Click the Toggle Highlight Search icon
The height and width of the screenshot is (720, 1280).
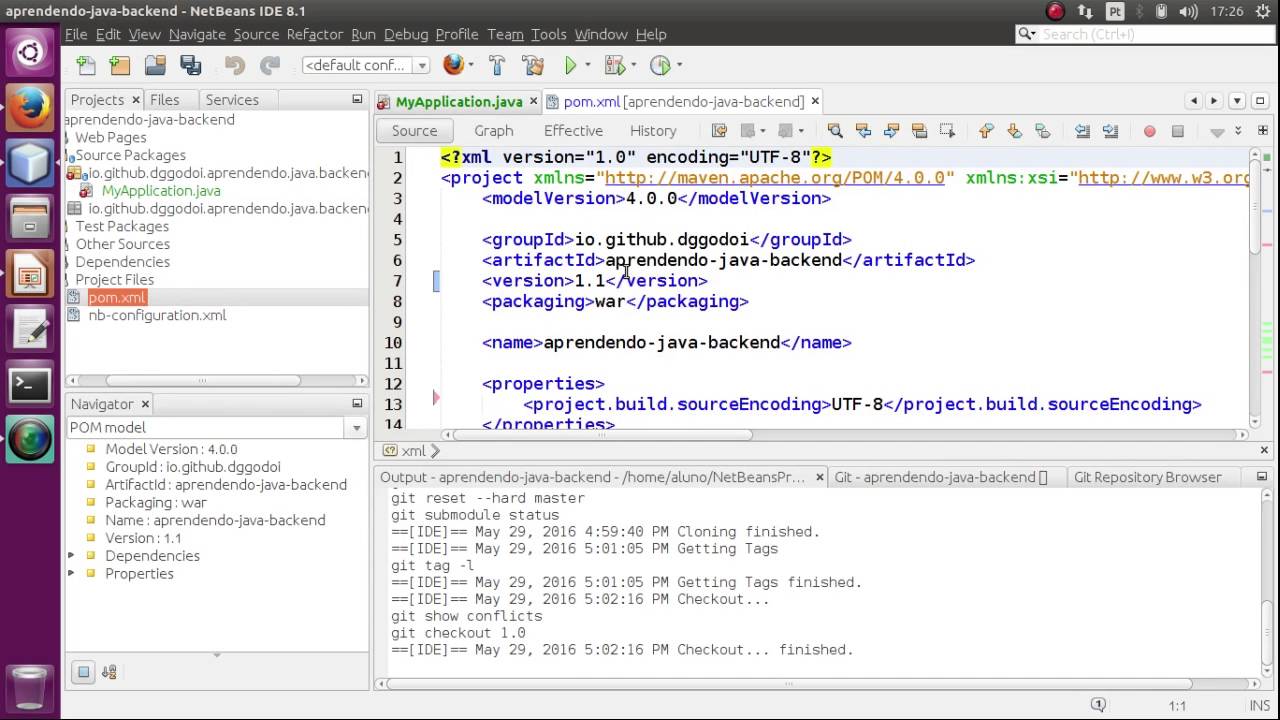(919, 131)
